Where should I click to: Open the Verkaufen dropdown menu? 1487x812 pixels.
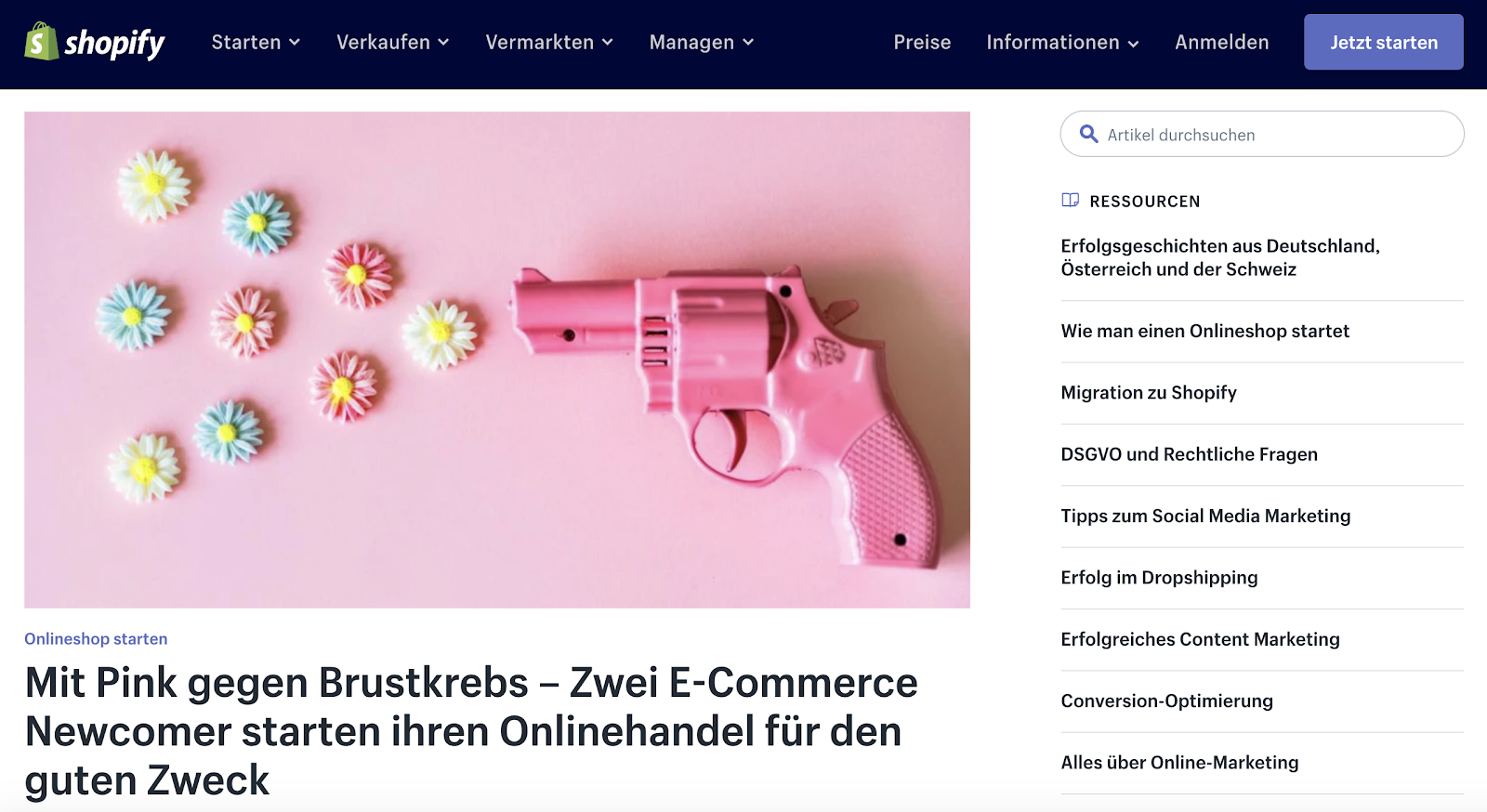(393, 42)
